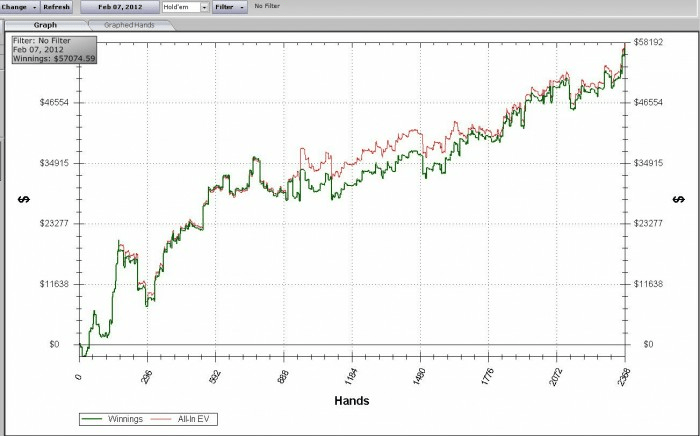
Task: Click the left axis $11638 label
Action: click(54, 284)
